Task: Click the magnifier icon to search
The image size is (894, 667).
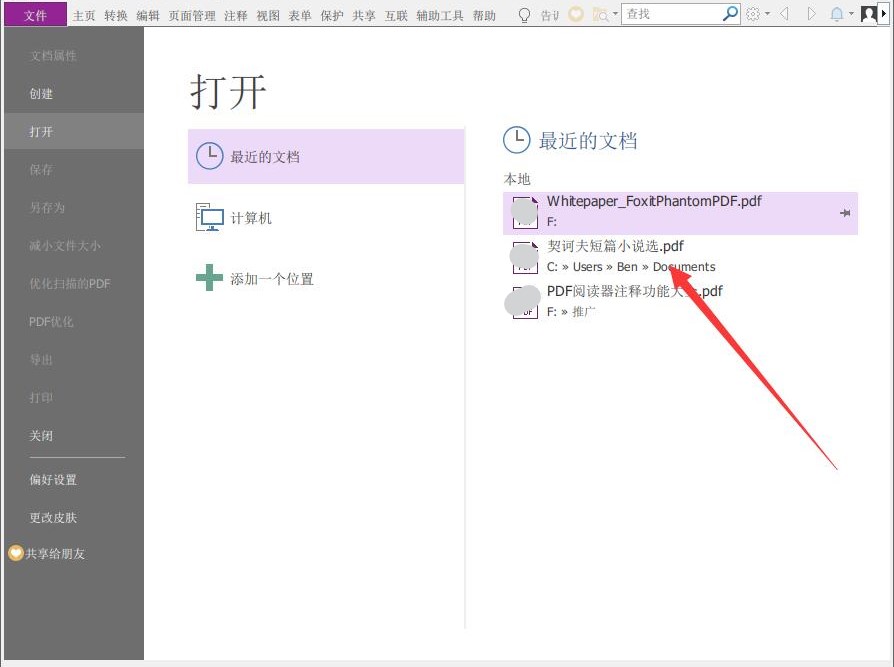Action: 731,13
